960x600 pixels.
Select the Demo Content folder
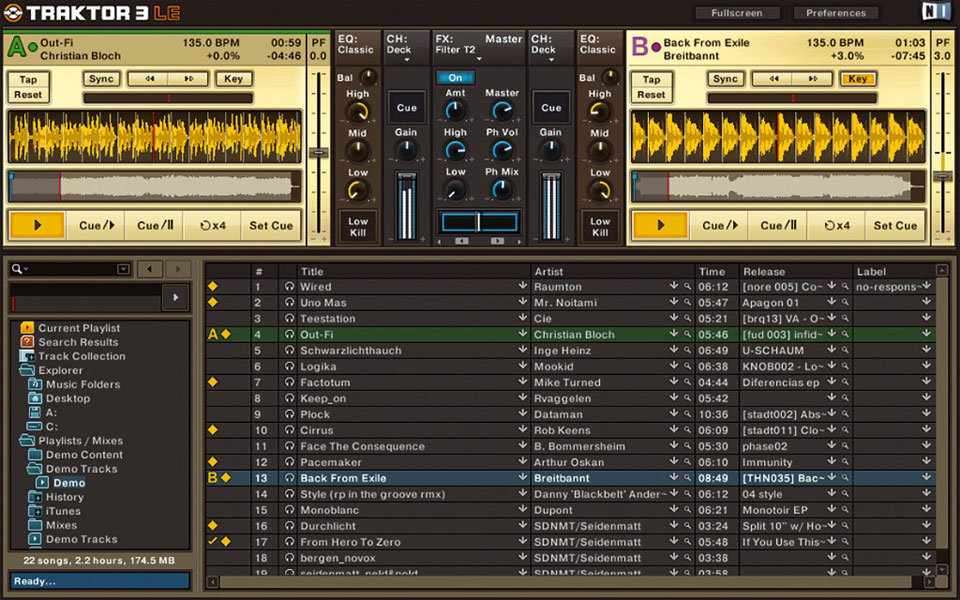pyautogui.click(x=80, y=454)
